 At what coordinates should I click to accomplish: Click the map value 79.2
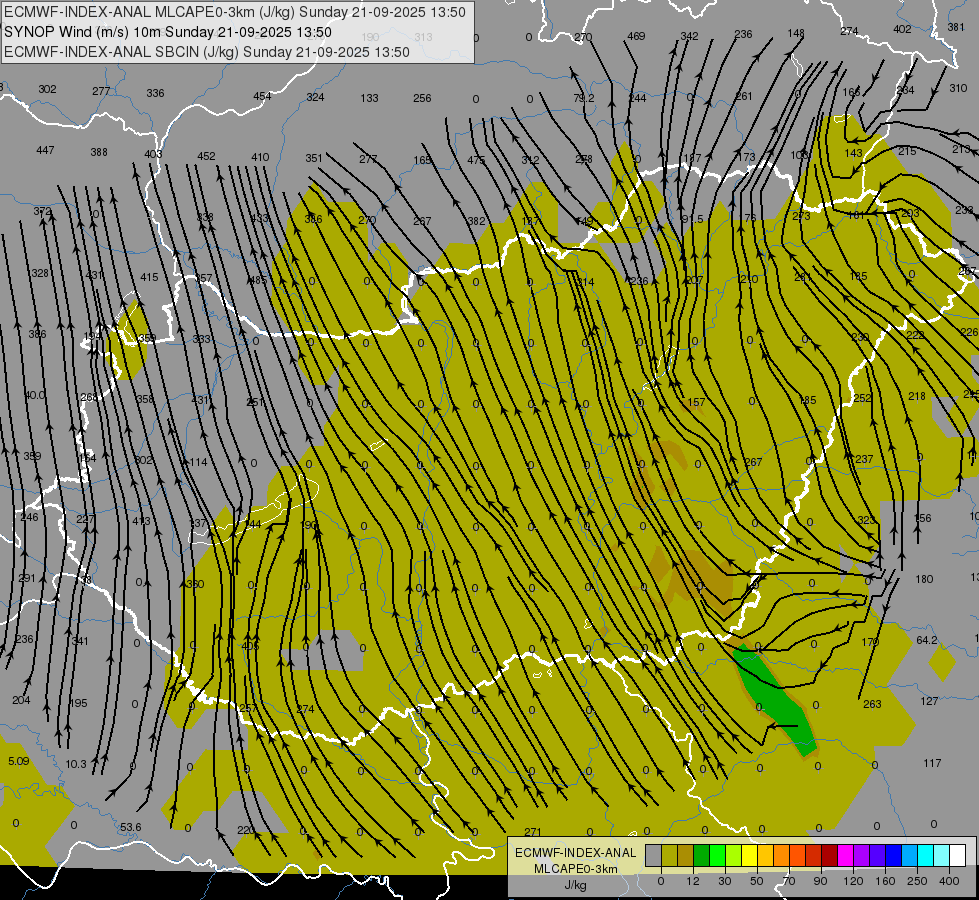pyautogui.click(x=583, y=98)
